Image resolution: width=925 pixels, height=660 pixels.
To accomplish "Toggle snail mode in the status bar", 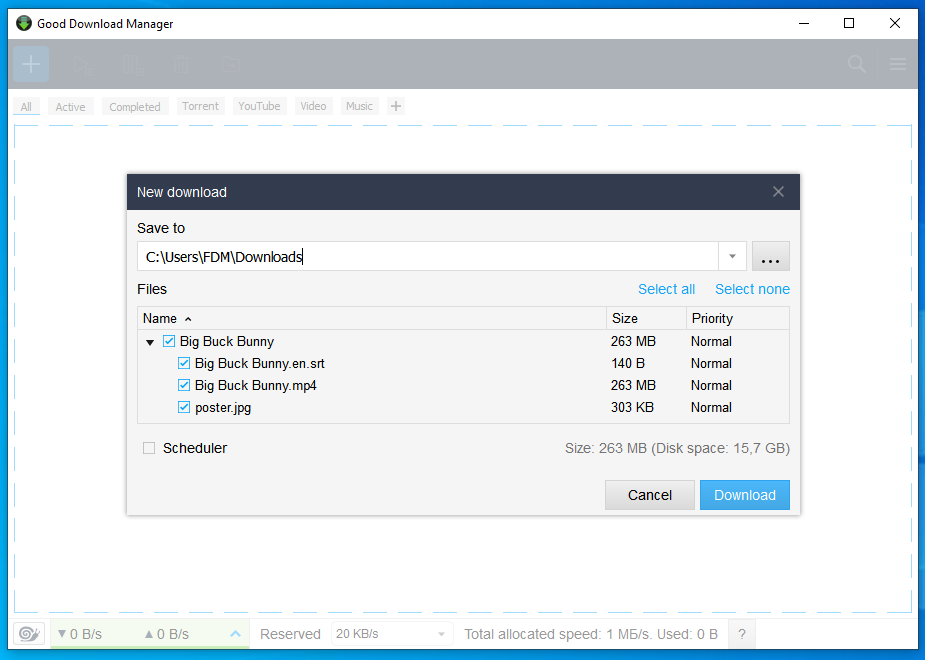I will 28,633.
